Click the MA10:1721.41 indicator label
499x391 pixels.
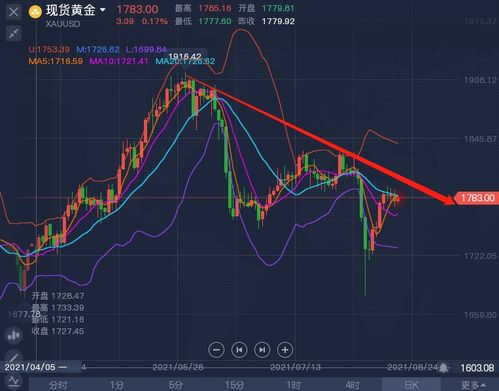[119, 61]
